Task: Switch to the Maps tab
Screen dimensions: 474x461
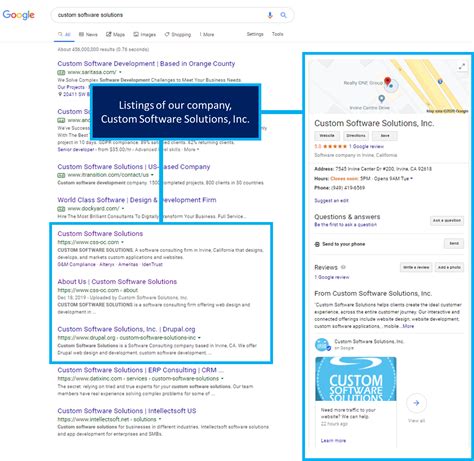Action: point(115,34)
